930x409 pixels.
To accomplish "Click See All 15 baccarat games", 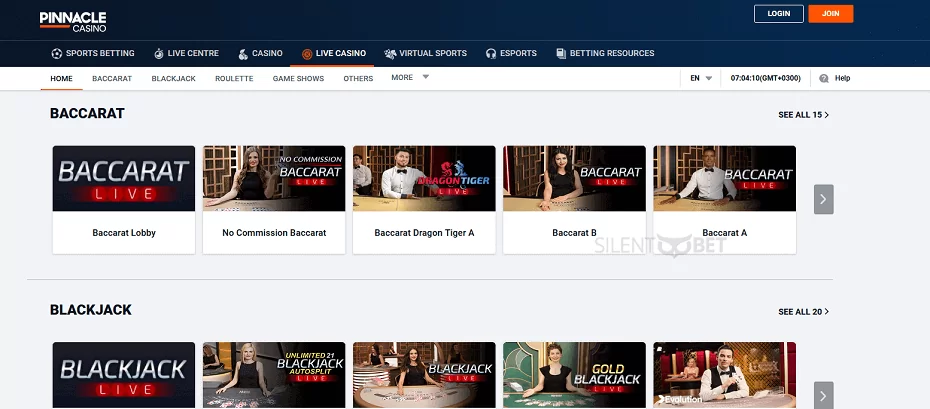I will point(803,115).
